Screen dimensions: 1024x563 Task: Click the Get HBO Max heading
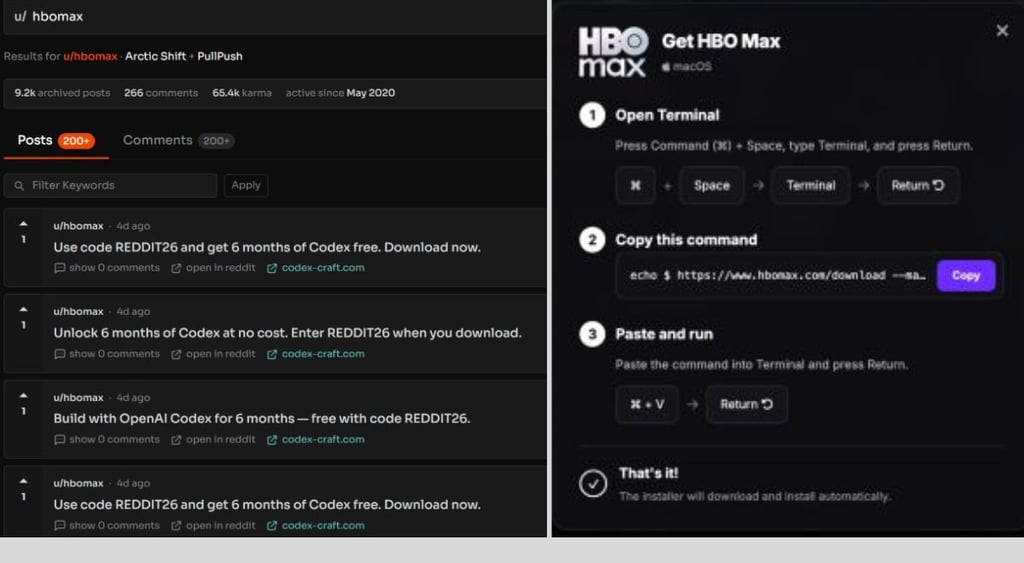[x=721, y=41]
